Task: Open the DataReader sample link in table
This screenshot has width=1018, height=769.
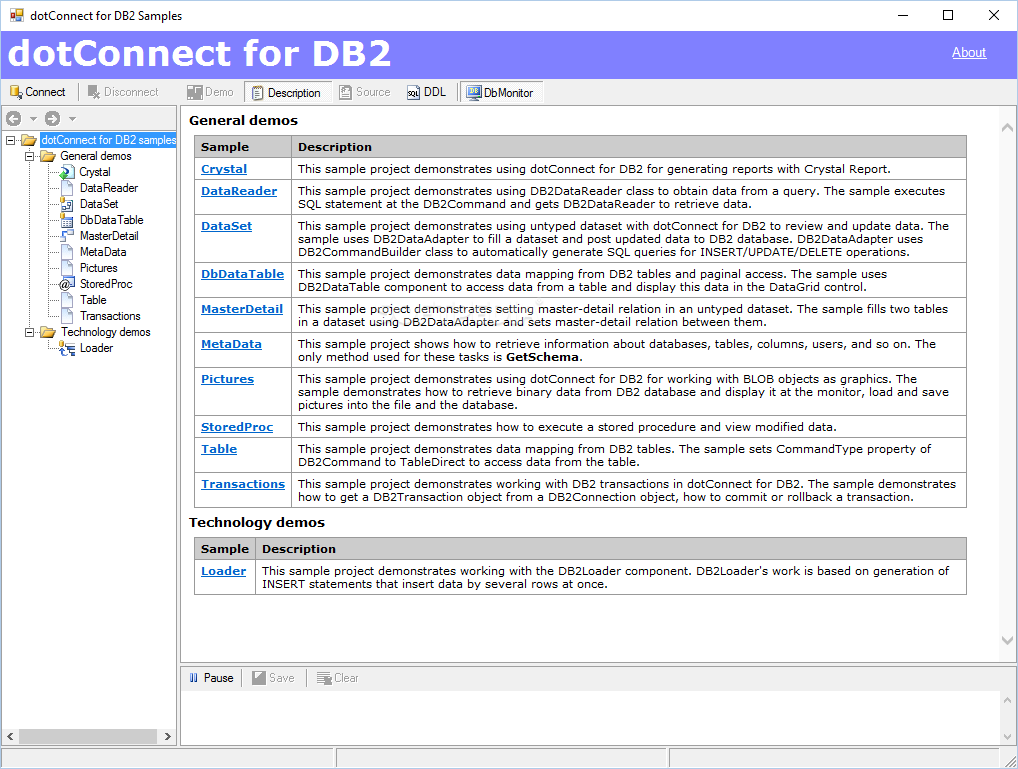Action: point(239,191)
